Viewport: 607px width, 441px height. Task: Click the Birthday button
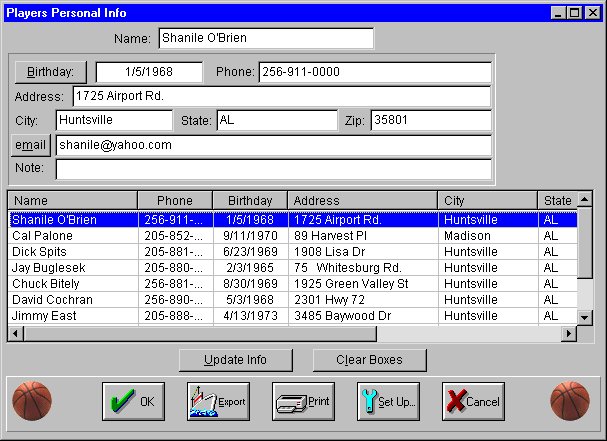(x=50, y=72)
